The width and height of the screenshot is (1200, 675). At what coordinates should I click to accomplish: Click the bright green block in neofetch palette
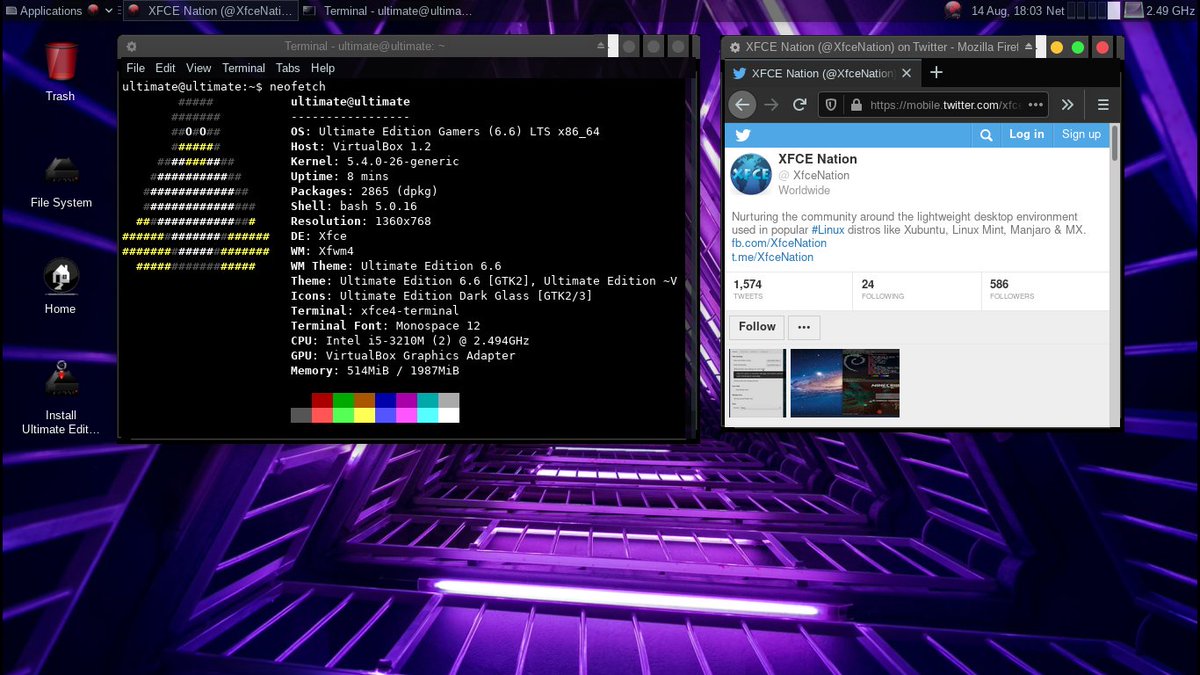pyautogui.click(x=343, y=415)
